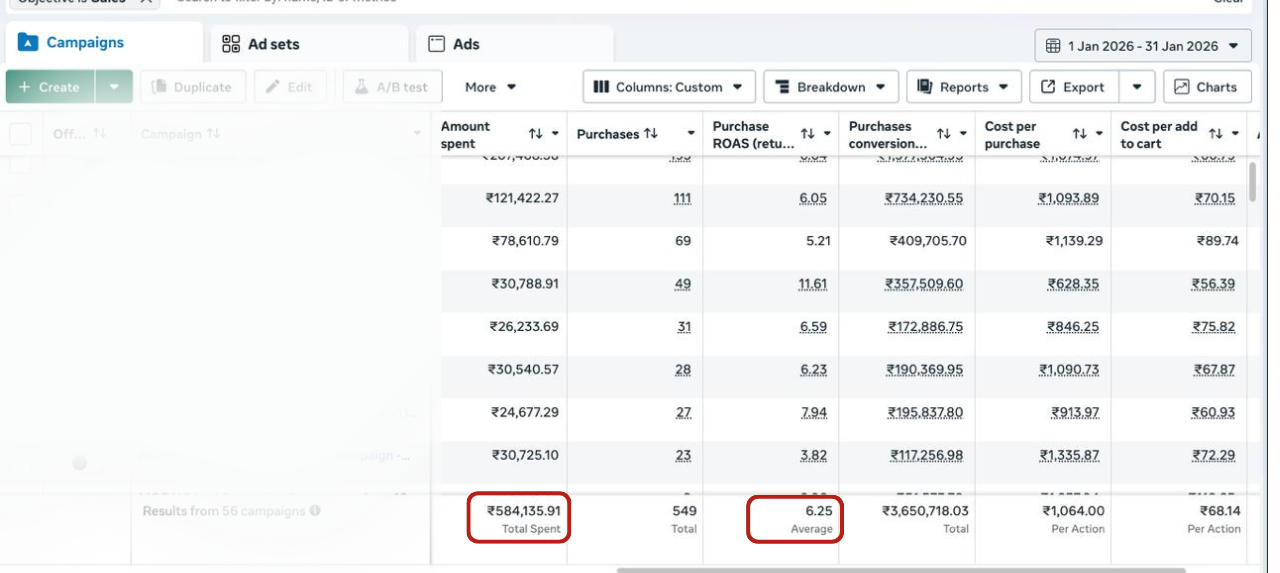Viewport: 1280px width, 573px height.
Task: Tick the select-all campaigns checkbox
Action: click(20, 134)
